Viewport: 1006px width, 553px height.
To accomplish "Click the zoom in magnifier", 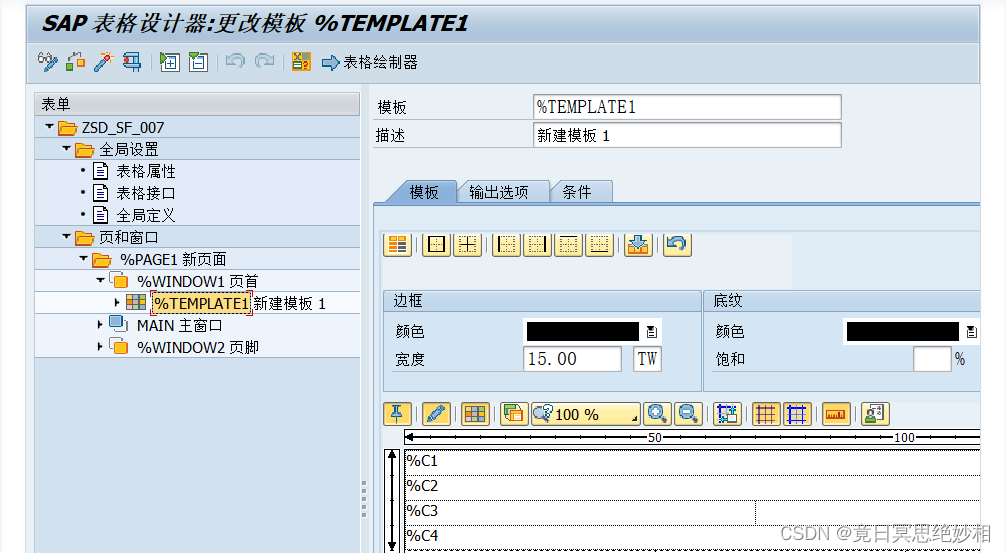I will point(657,414).
